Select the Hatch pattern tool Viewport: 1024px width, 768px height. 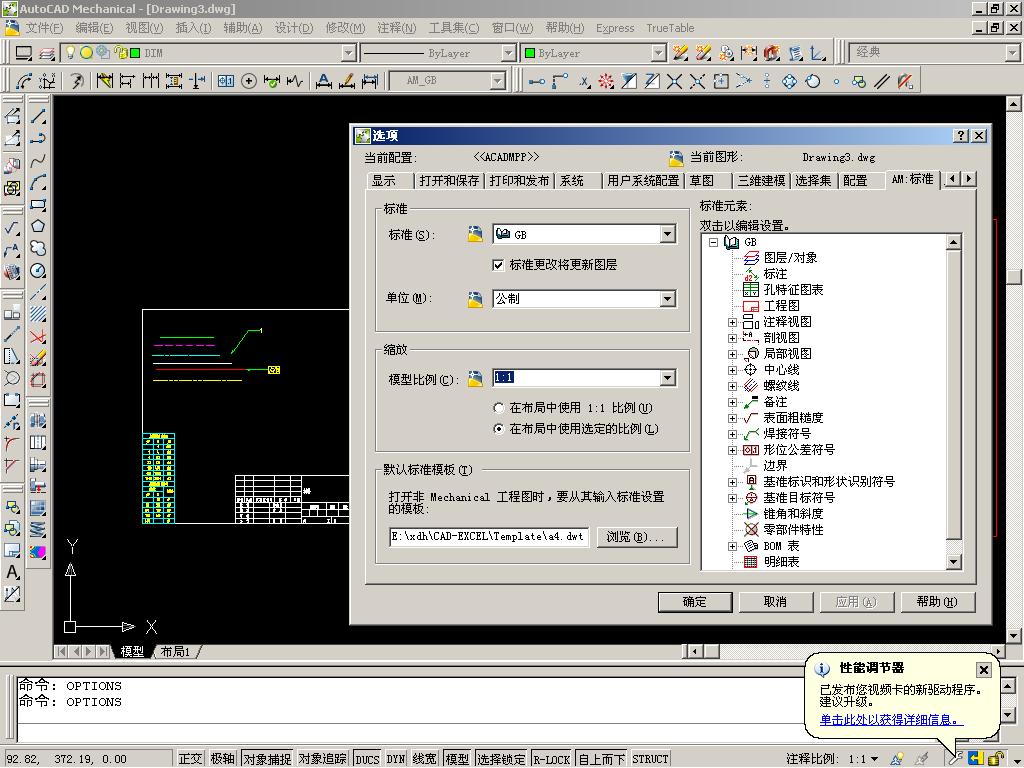tap(38, 315)
